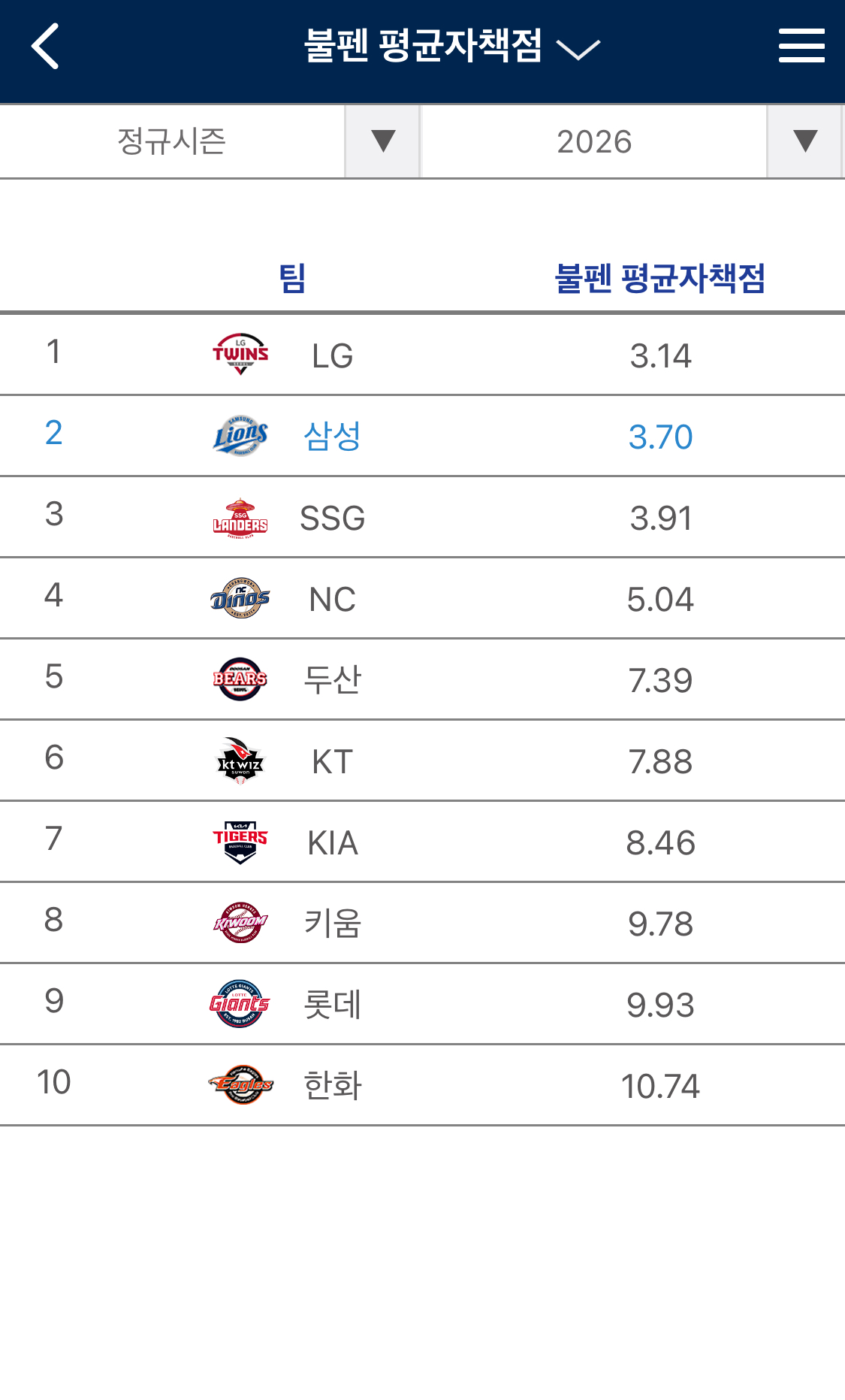
Task: Tap the back arrow icon
Action: point(45,47)
